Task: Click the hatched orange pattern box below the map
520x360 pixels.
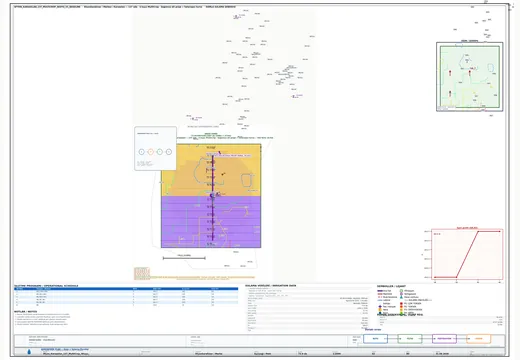Action: click(x=142, y=273)
